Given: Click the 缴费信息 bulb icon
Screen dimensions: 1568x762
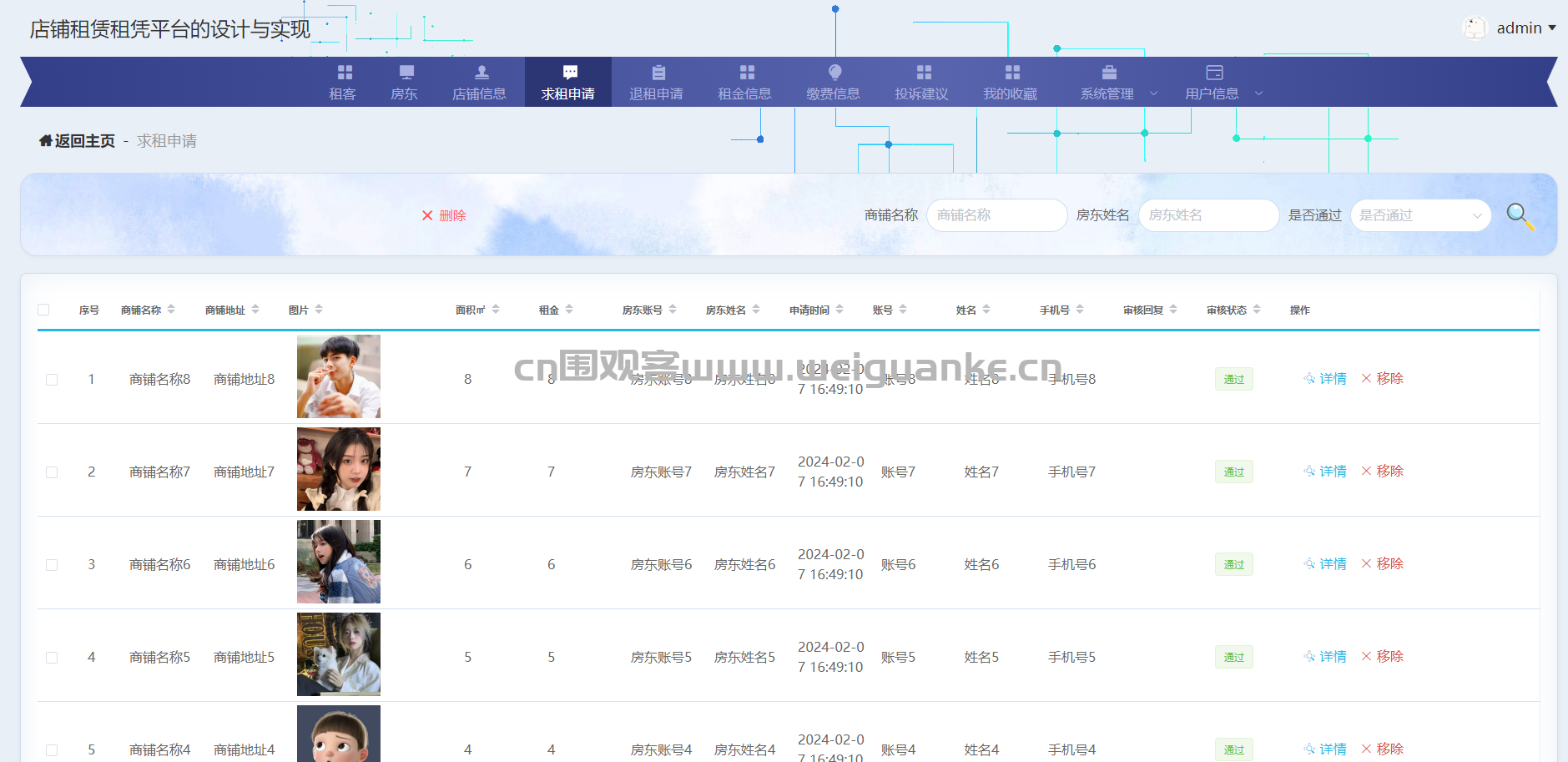Looking at the screenshot, I should click(x=835, y=73).
